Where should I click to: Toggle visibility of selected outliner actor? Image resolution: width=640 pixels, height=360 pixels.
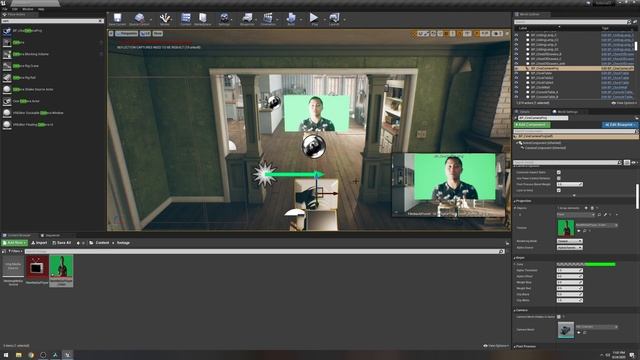coord(517,69)
